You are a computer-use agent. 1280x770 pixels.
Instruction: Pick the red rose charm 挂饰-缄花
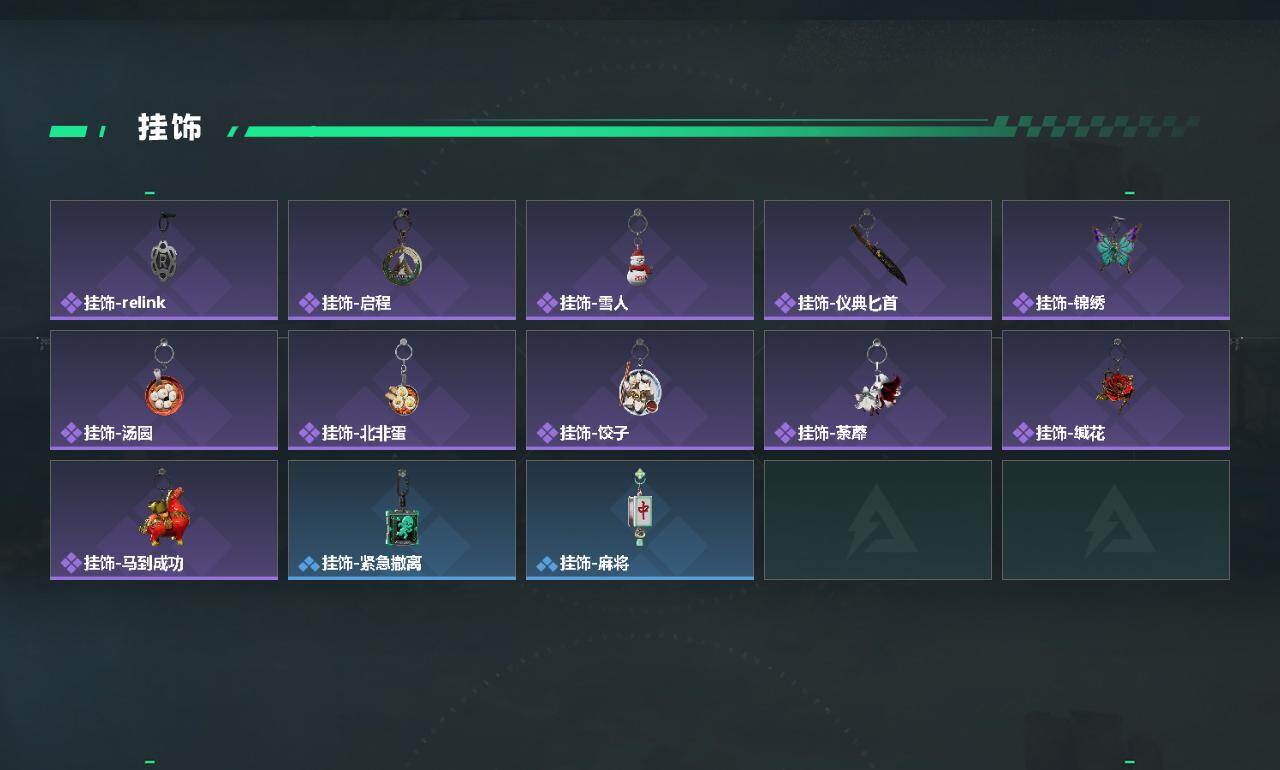1115,380
